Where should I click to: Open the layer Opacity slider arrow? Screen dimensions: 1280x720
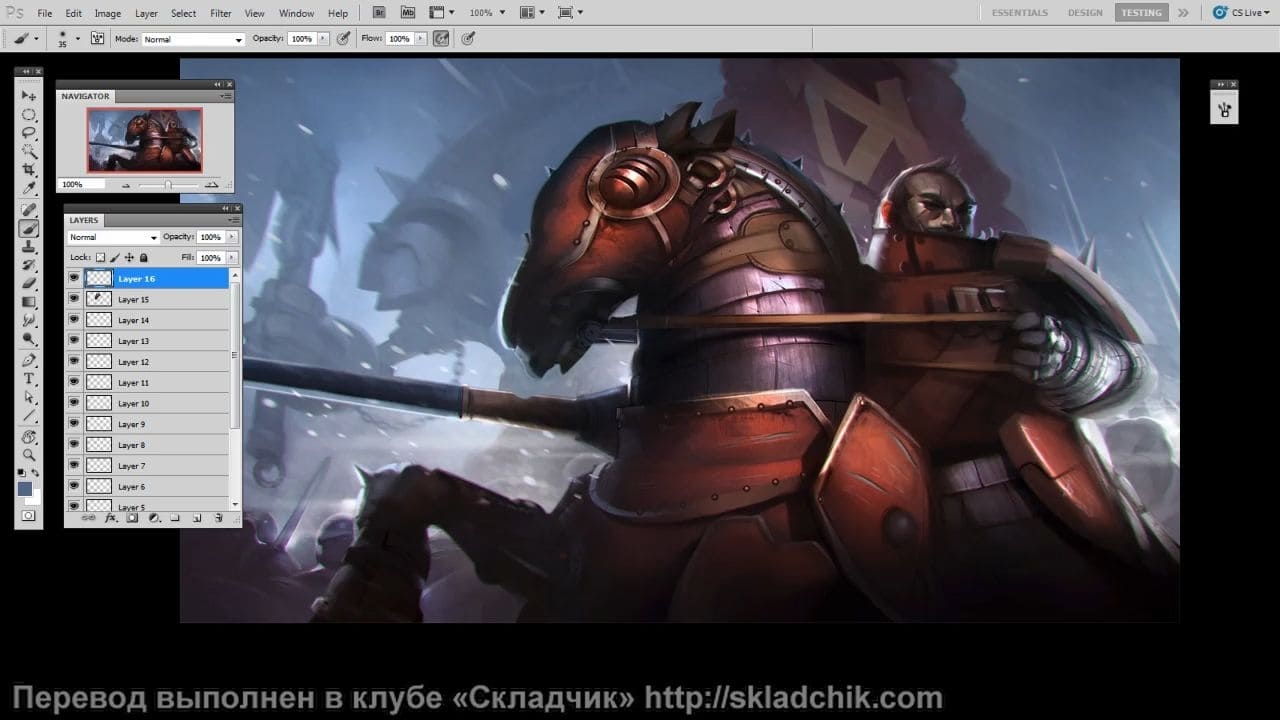[x=232, y=237]
